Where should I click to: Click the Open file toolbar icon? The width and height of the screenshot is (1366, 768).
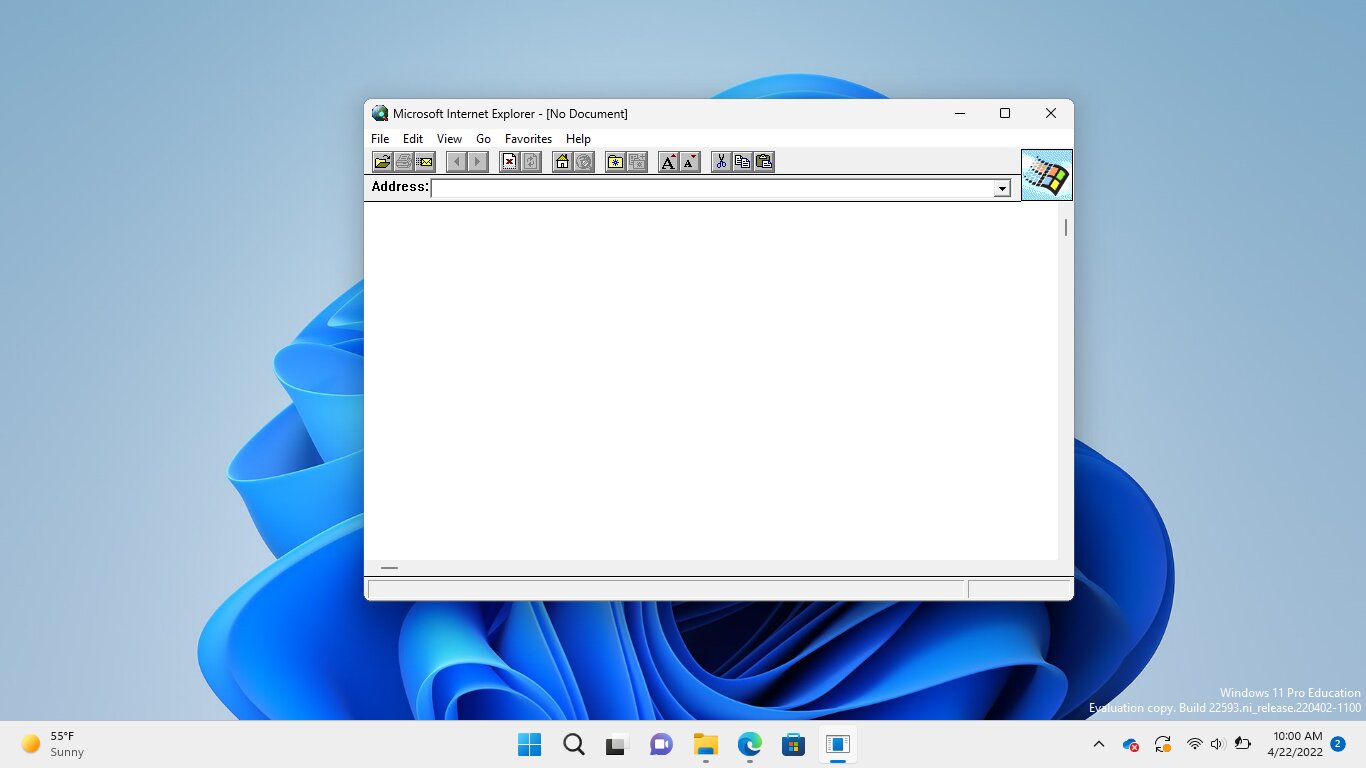click(382, 162)
